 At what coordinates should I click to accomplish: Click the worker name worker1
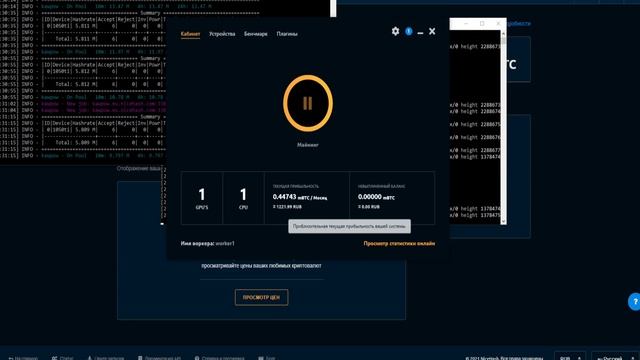pyautogui.click(x=225, y=243)
